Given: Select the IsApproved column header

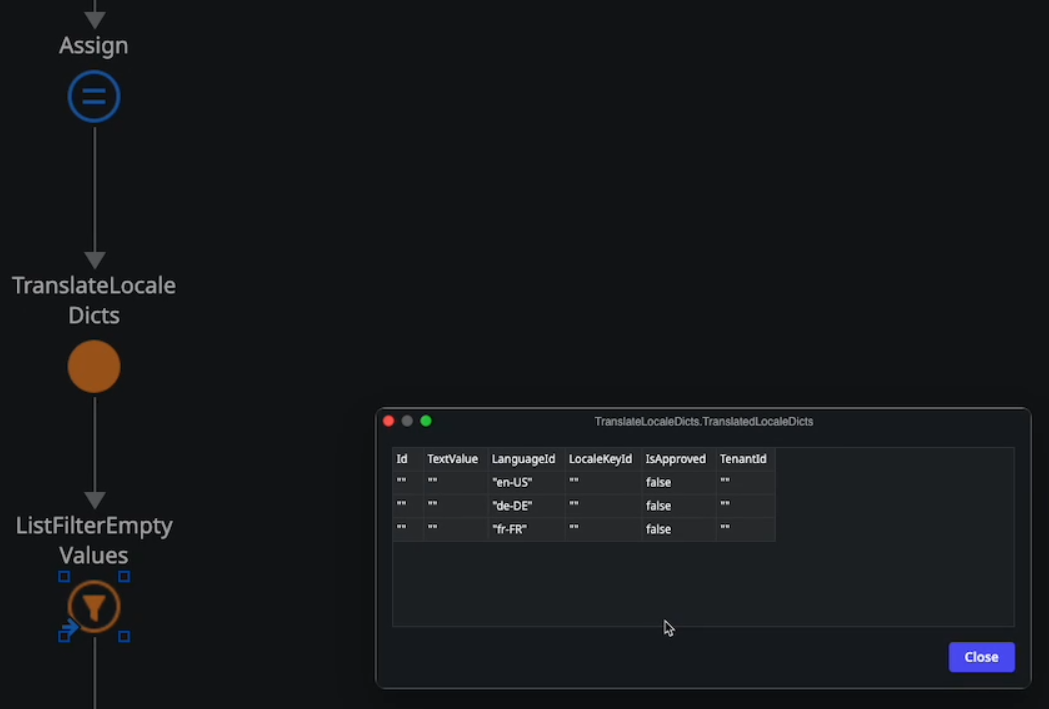Looking at the screenshot, I should pos(676,459).
